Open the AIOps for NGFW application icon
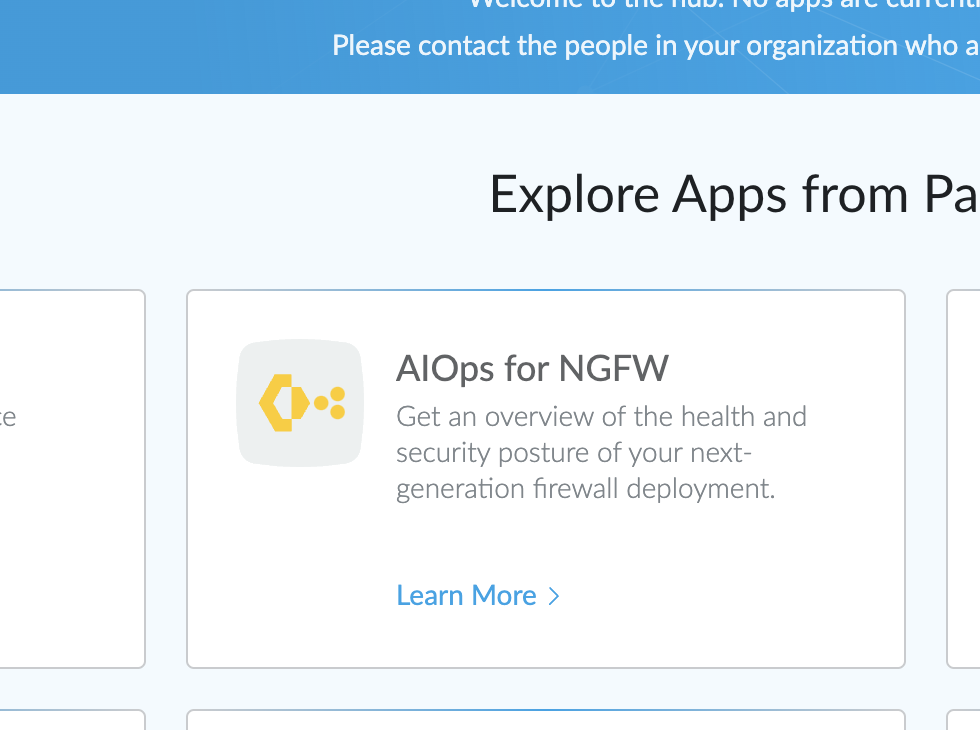Screen dimensions: 980x730 point(300,403)
